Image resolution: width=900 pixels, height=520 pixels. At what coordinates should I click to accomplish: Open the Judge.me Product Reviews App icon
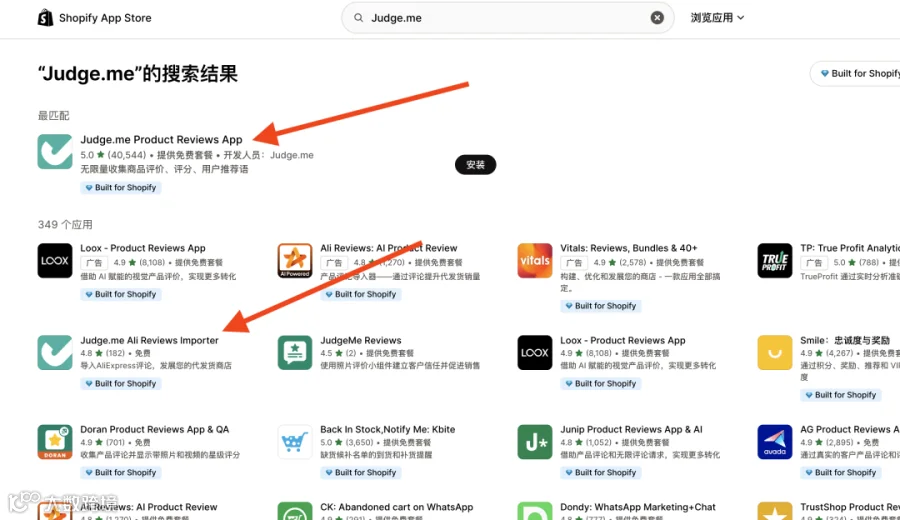click(55, 152)
